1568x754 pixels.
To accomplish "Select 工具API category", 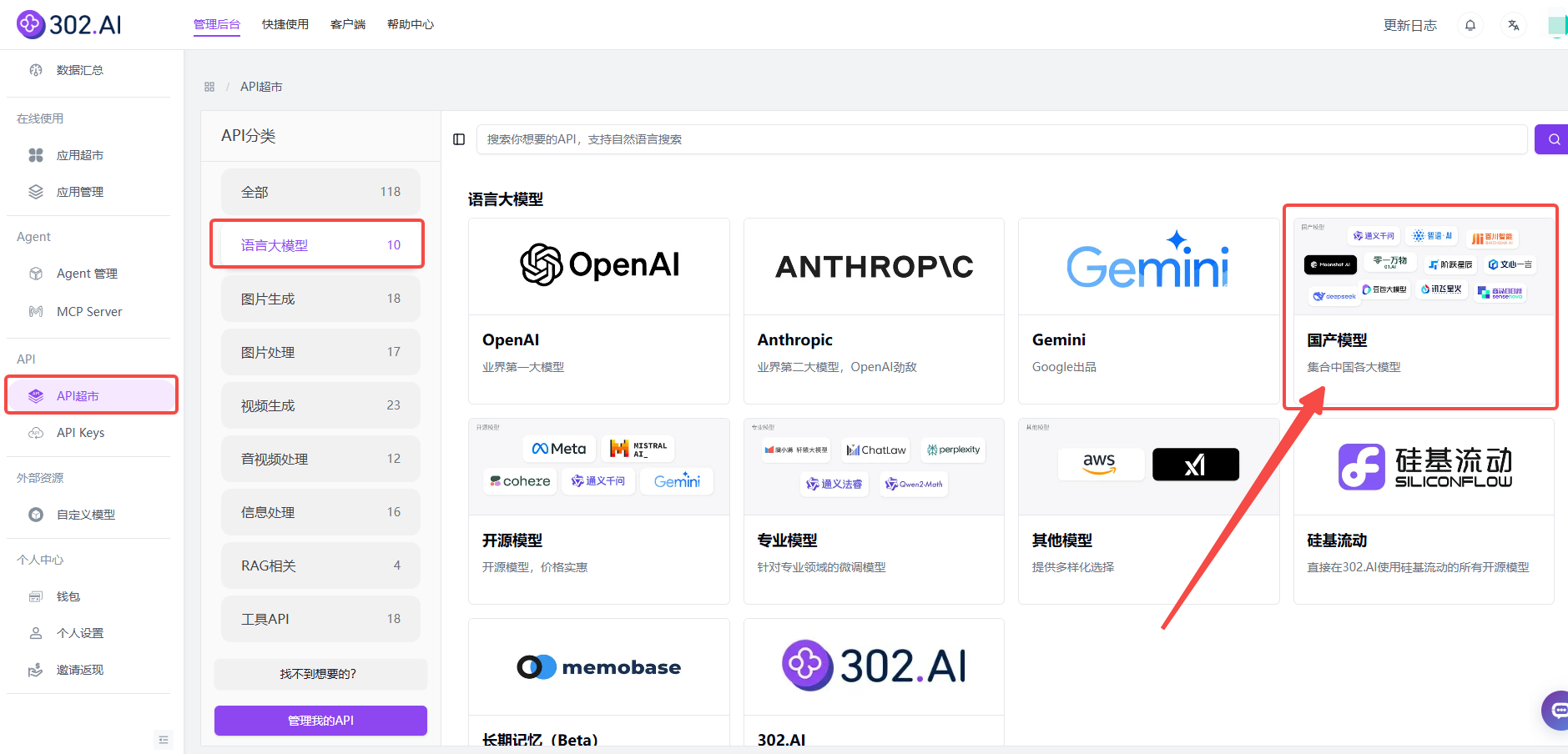I will click(x=320, y=619).
